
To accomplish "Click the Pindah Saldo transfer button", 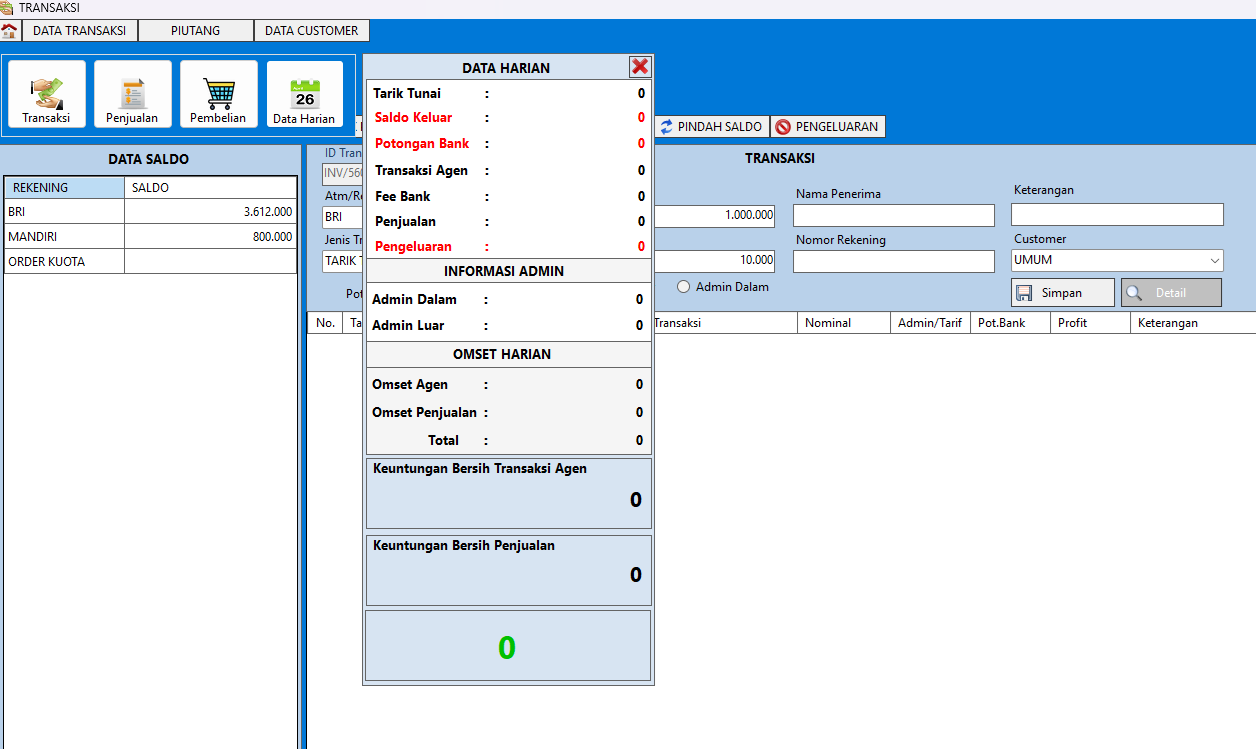I will point(711,127).
